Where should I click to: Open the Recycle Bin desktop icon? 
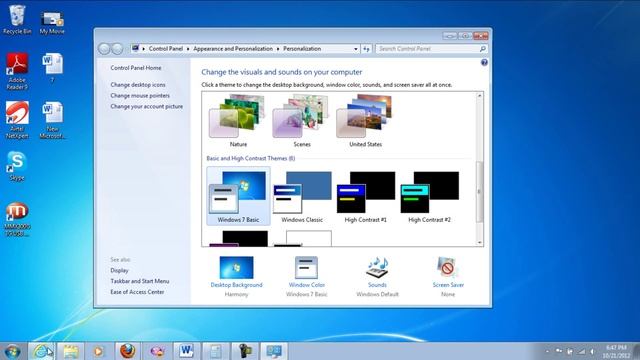pos(17,20)
